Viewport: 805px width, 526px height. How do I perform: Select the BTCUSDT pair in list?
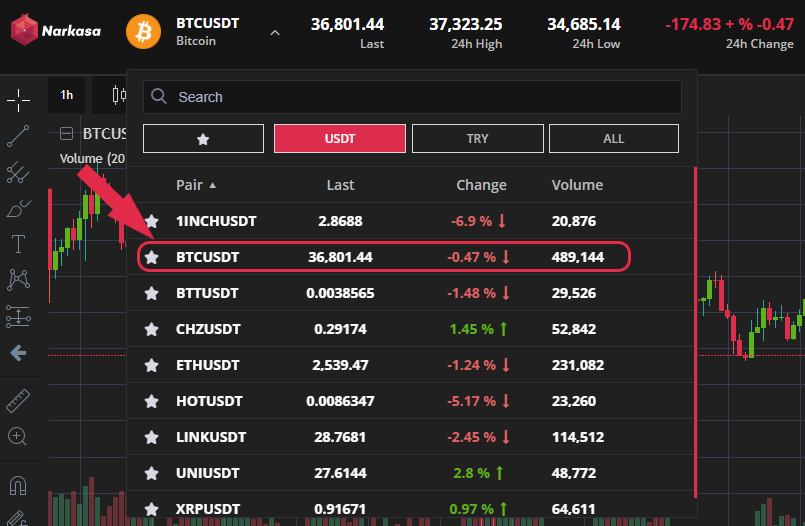tap(410, 257)
